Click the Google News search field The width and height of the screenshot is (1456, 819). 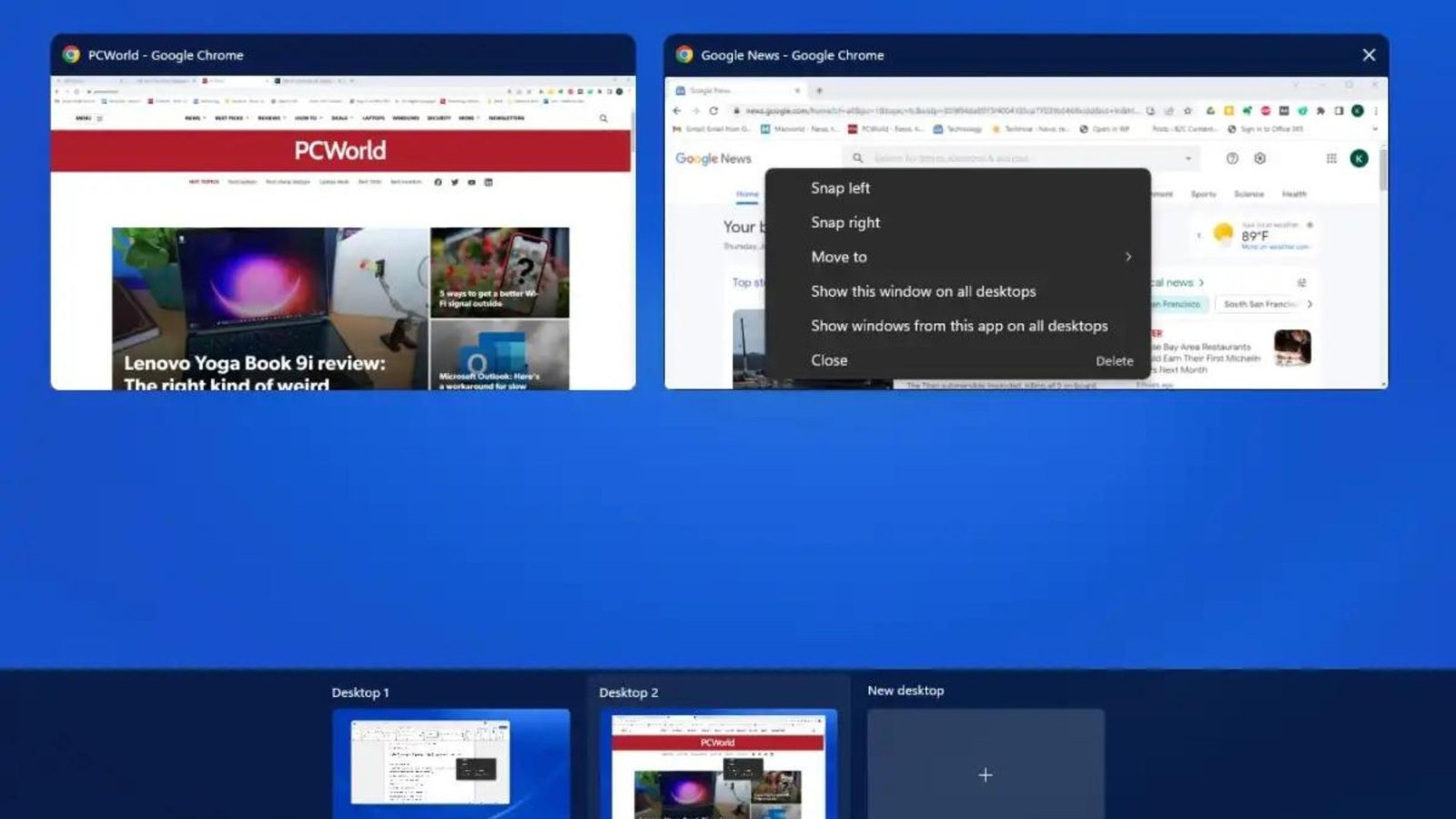(x=1021, y=158)
